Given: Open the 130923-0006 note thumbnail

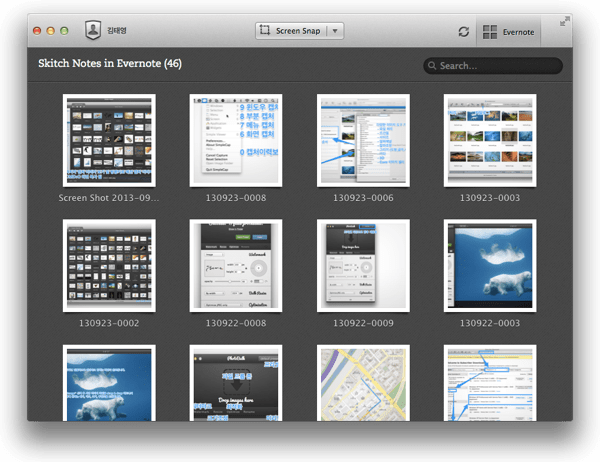Looking at the screenshot, I should (362, 140).
